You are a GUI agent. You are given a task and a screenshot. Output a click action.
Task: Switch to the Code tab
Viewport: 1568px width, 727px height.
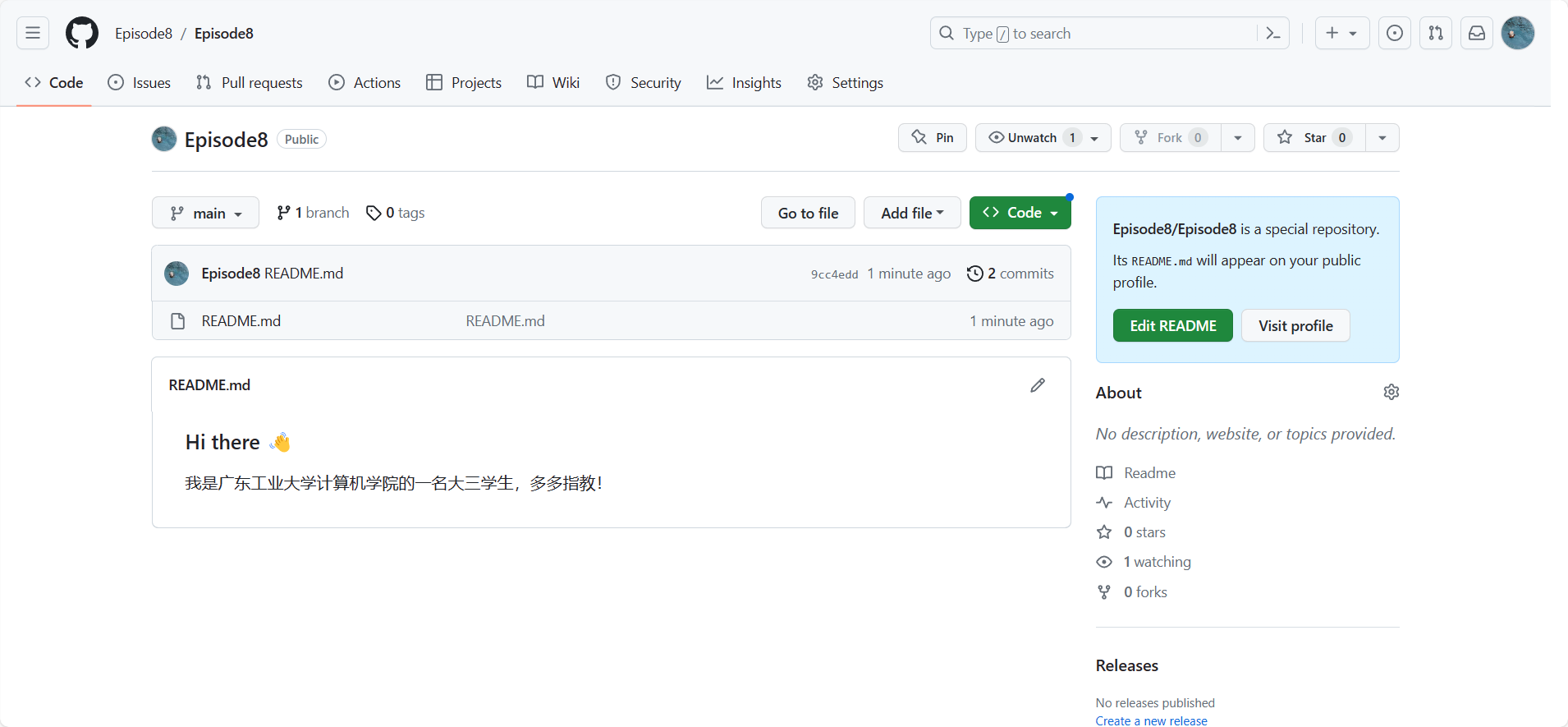click(x=54, y=82)
